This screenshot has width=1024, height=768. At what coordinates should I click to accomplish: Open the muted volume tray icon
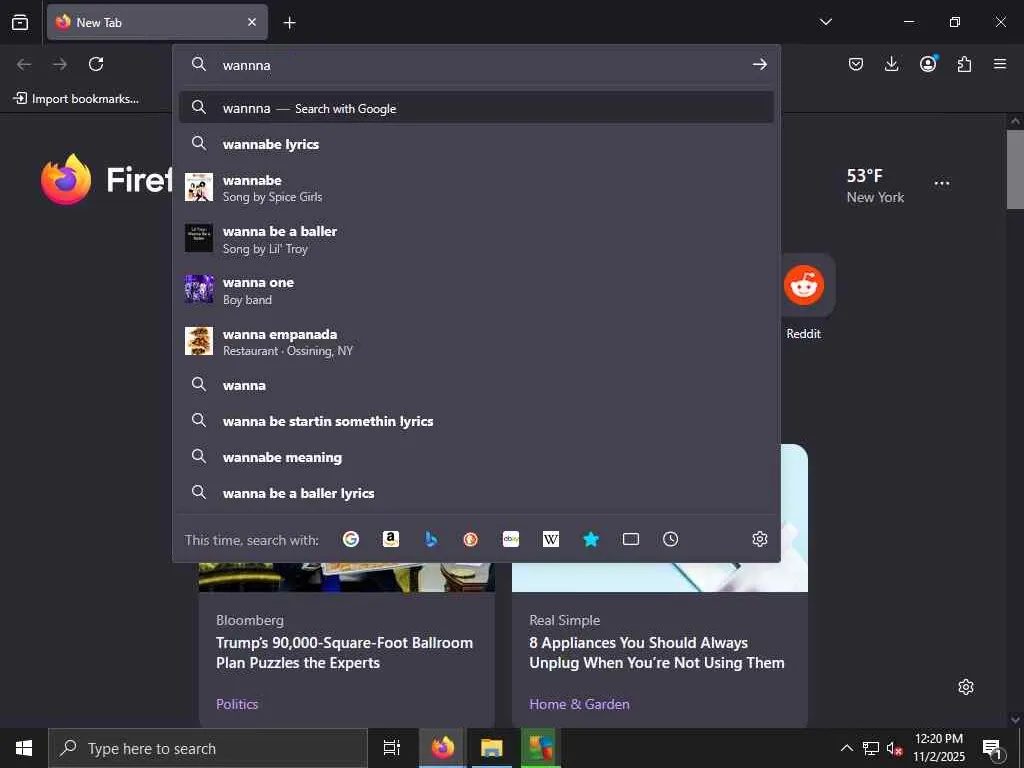(894, 748)
